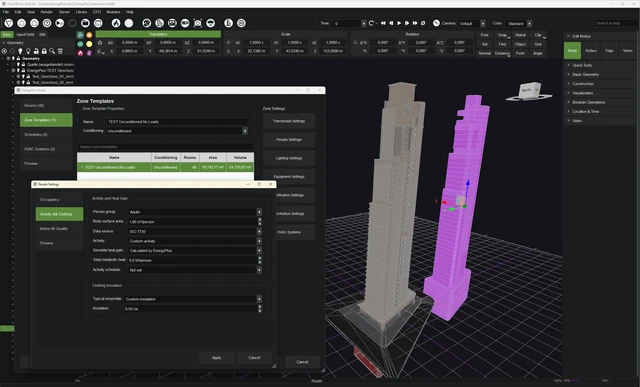Viewport: 640px width, 387px height.
Task: Expand the Quick Tools section
Action: tap(582, 65)
